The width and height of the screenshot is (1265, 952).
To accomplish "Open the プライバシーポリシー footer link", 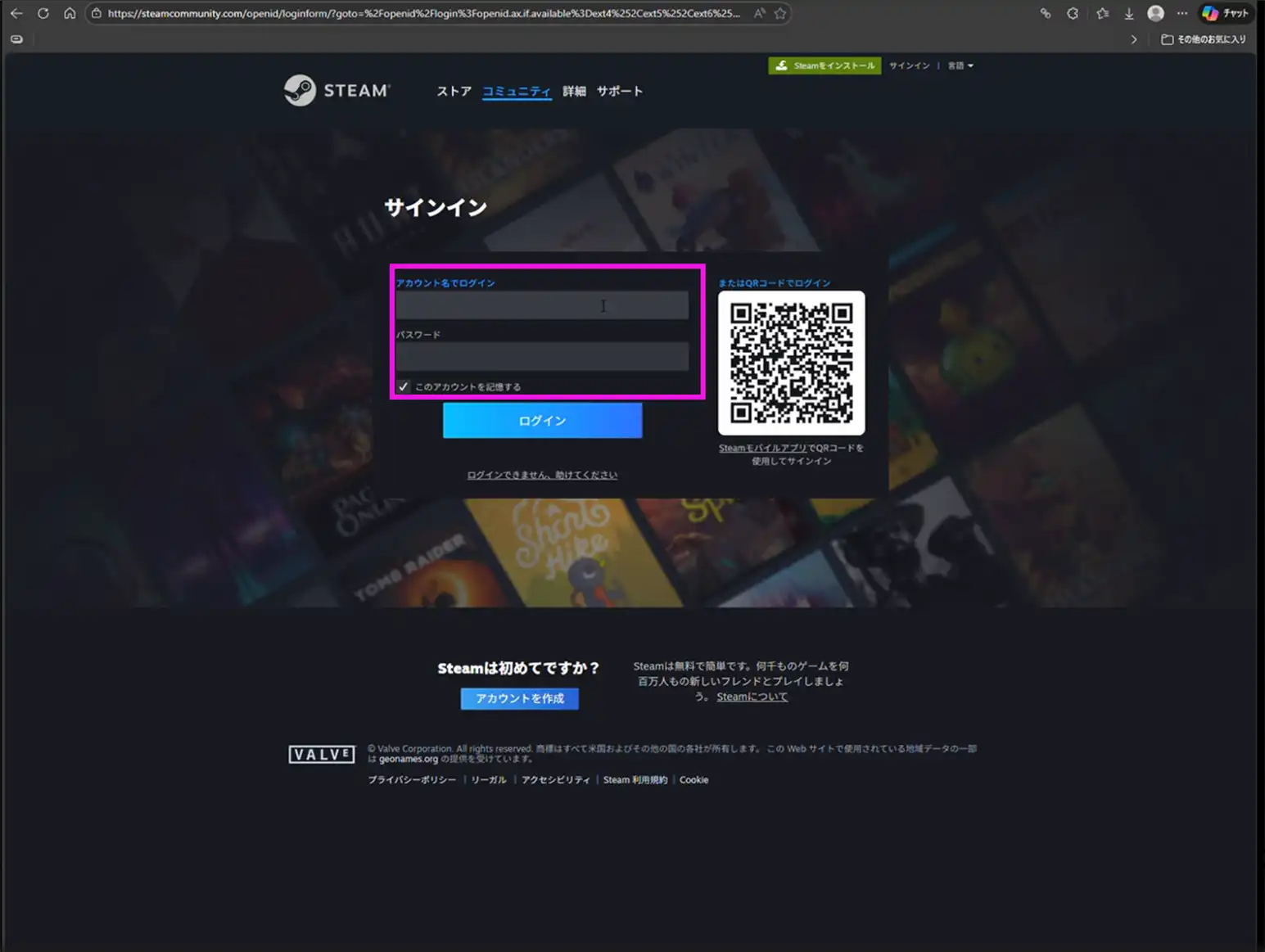I will pos(412,780).
